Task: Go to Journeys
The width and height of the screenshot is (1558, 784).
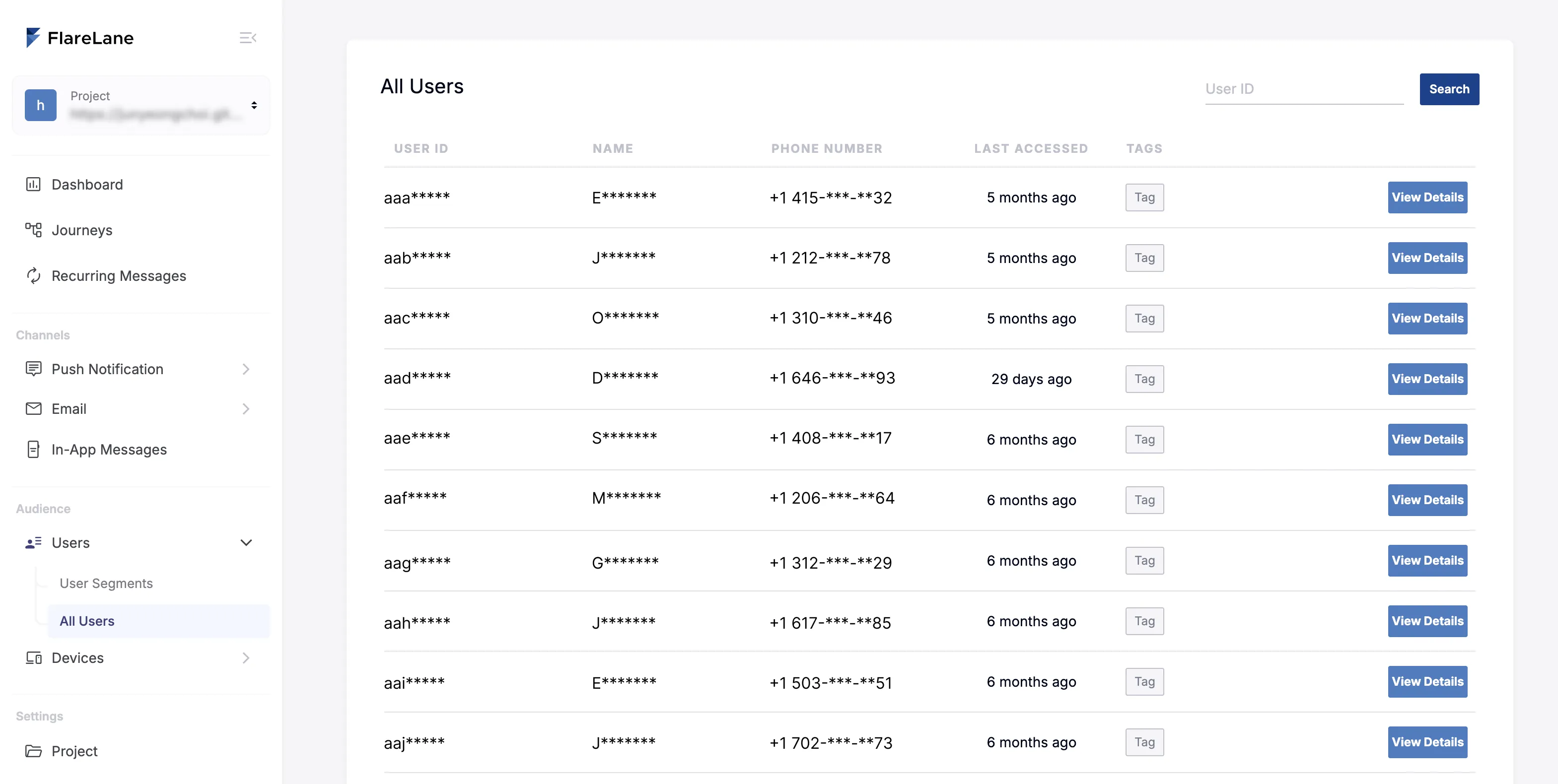Action: tap(82, 230)
